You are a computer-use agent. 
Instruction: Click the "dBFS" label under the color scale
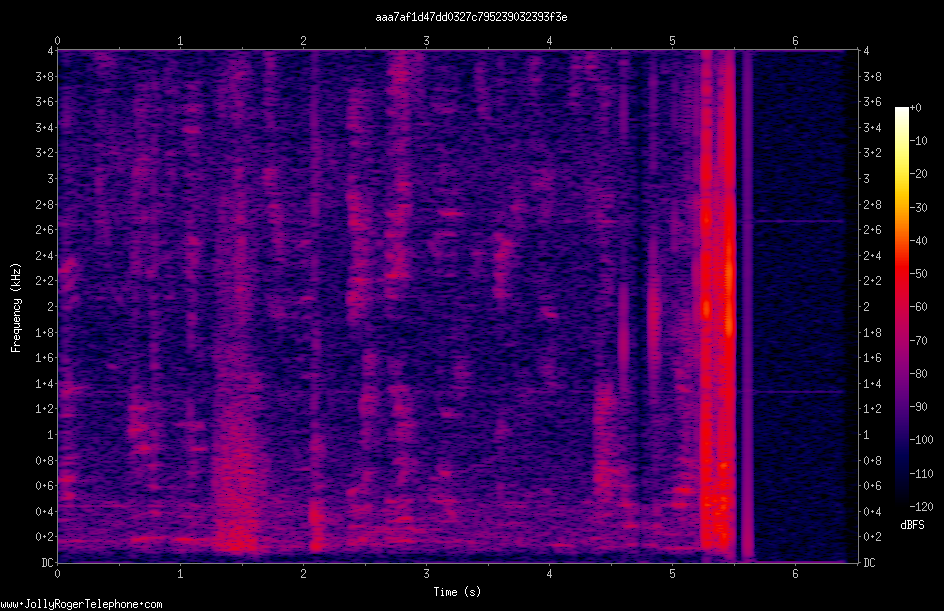(x=912, y=525)
